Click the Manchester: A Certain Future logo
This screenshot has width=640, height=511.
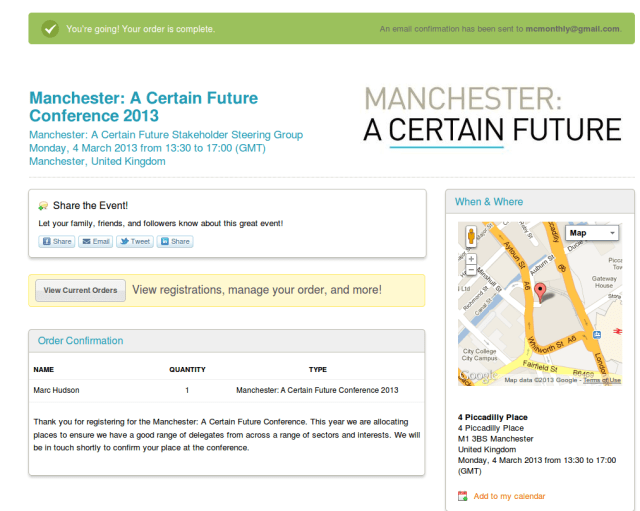[492, 115]
